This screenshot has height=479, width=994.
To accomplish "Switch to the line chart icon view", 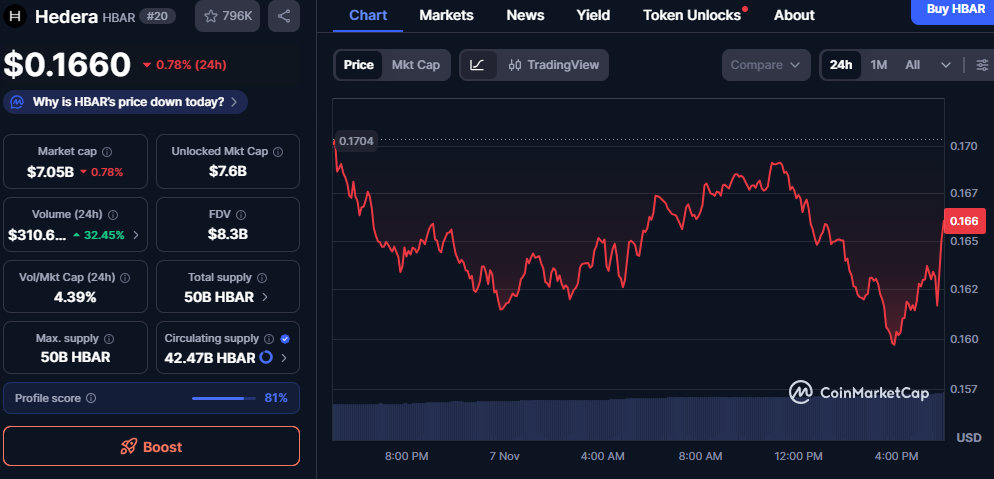I will click(x=478, y=65).
